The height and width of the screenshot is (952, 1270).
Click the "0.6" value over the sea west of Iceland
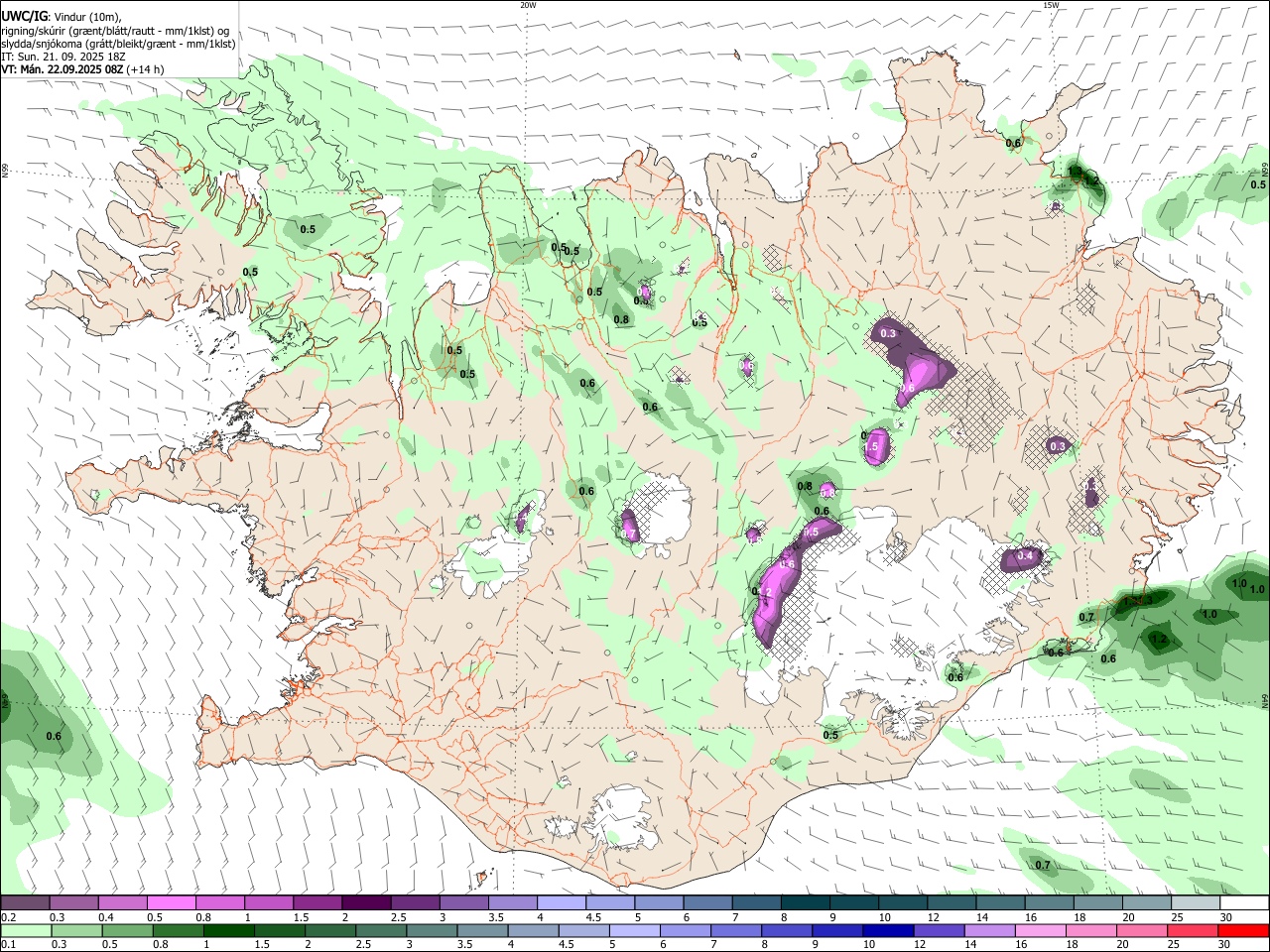pyautogui.click(x=54, y=736)
